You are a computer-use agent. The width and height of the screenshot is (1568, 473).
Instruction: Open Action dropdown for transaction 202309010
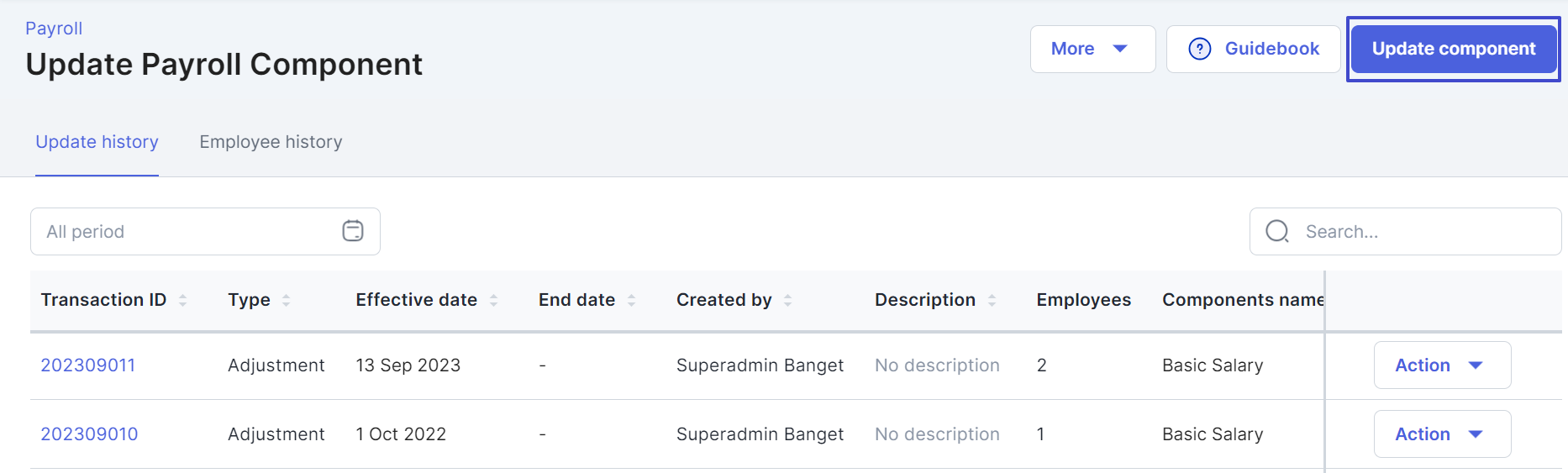pyautogui.click(x=1442, y=434)
